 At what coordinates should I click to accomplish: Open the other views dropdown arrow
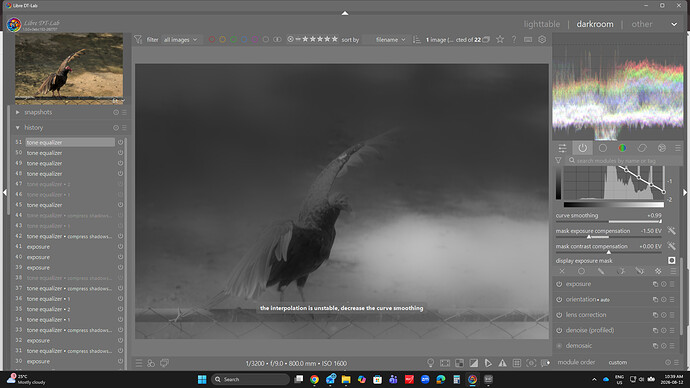coord(674,24)
